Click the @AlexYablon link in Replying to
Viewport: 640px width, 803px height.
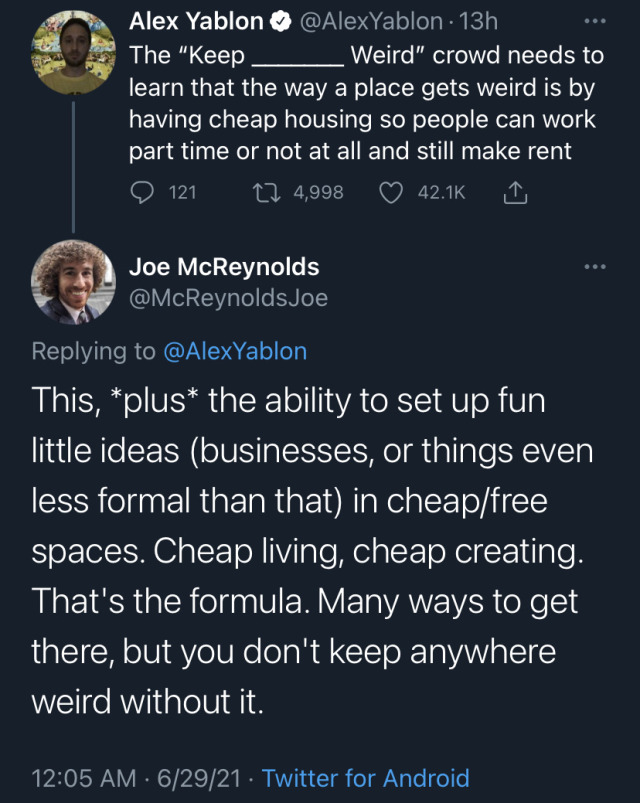(234, 351)
